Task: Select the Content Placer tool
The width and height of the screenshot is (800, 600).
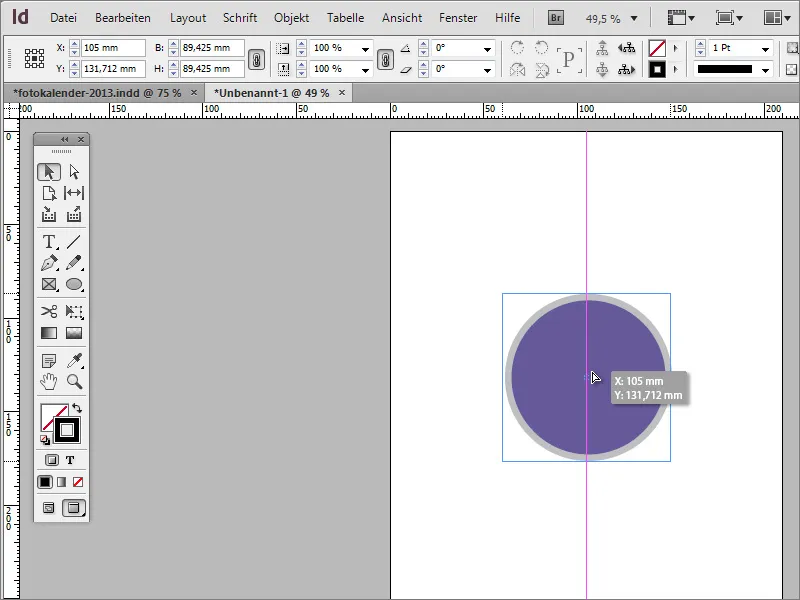Action: coord(74,214)
